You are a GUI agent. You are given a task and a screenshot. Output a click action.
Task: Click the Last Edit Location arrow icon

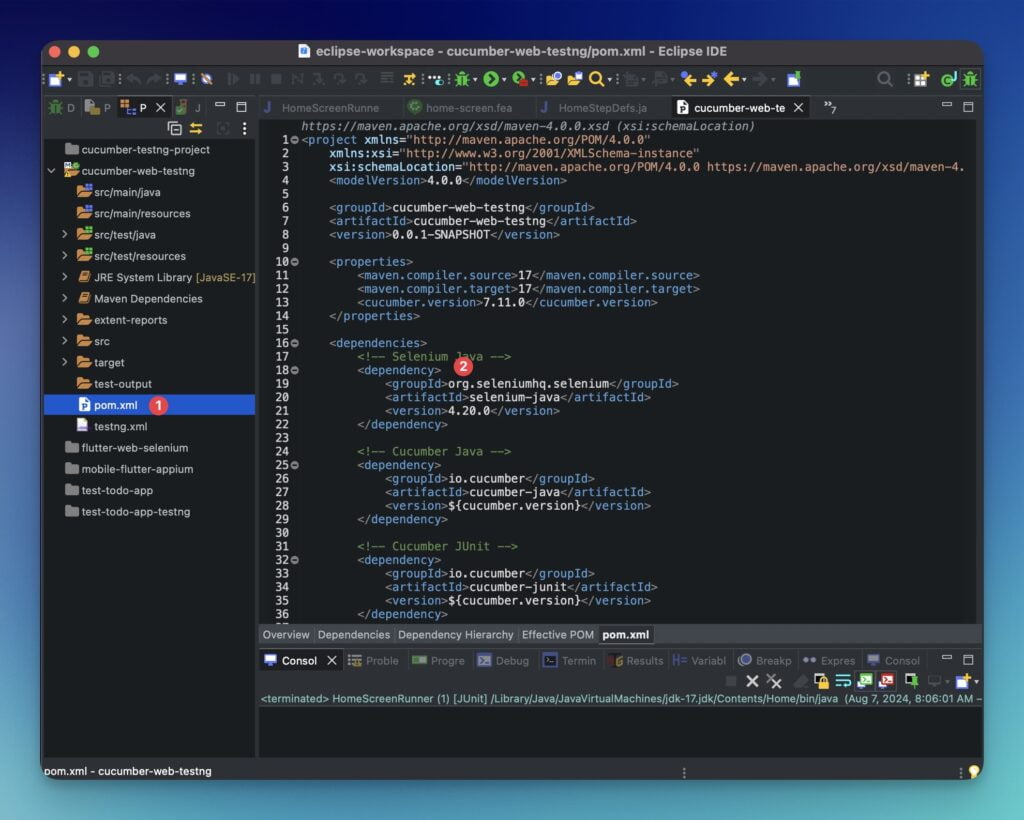(x=688, y=79)
